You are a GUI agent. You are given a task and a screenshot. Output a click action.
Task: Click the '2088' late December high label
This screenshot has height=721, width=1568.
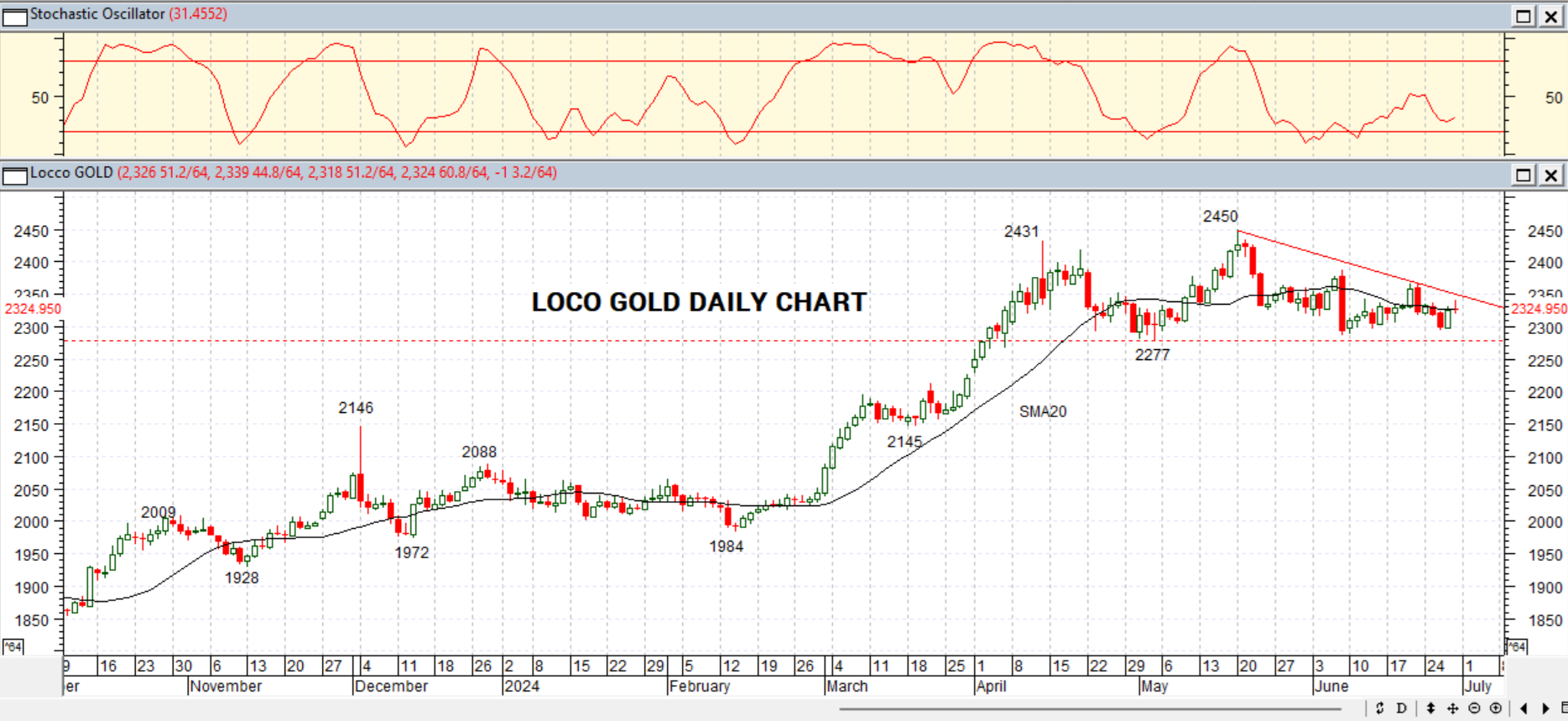tap(479, 452)
